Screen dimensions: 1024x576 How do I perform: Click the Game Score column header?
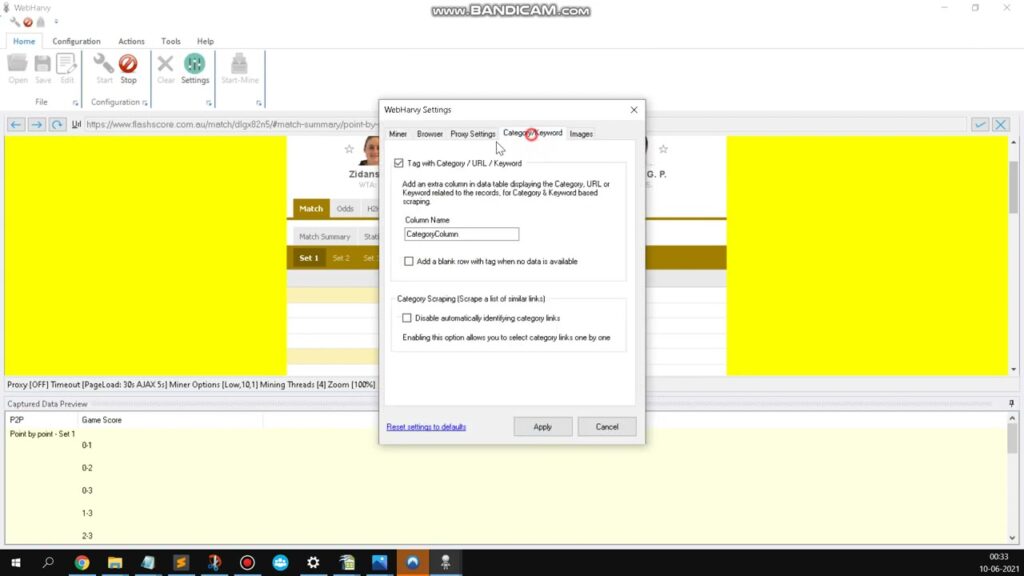pos(170,420)
